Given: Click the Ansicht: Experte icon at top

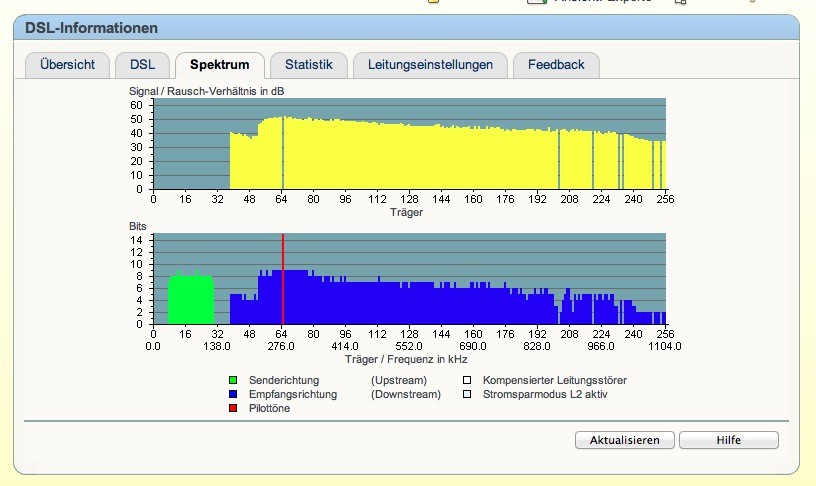Looking at the screenshot, I should [x=536, y=2].
